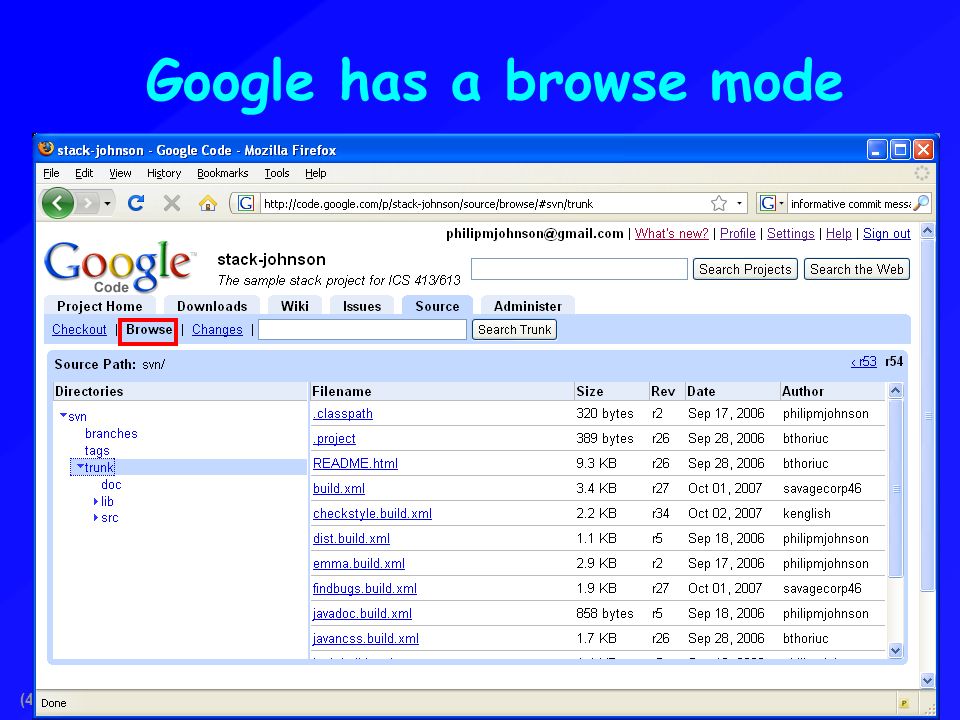This screenshot has height=720, width=960.
Task: Click the Sign out link
Action: point(887,233)
